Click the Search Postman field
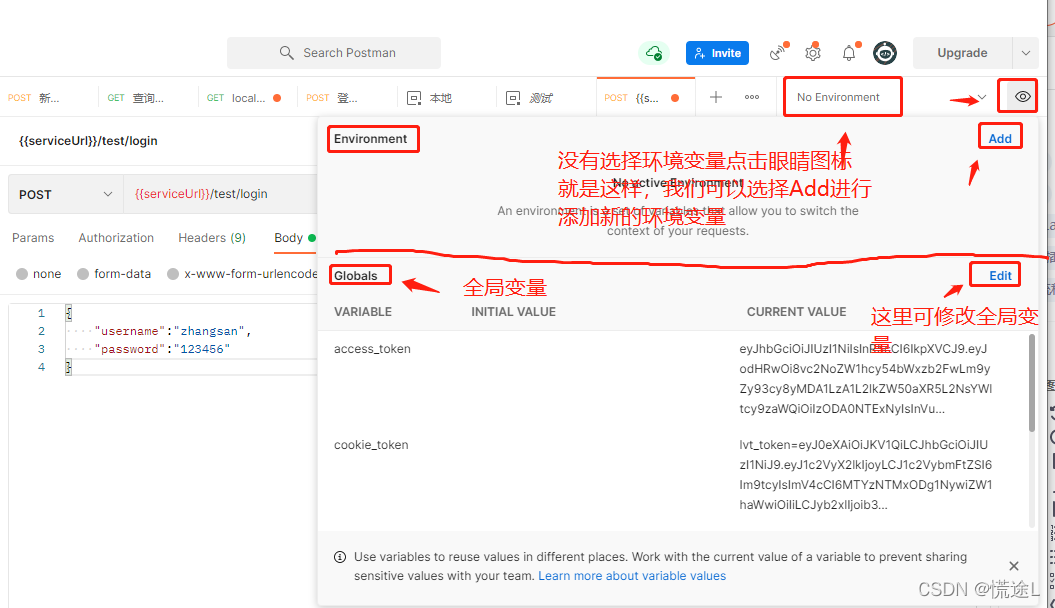The height and width of the screenshot is (608, 1055). (x=334, y=52)
